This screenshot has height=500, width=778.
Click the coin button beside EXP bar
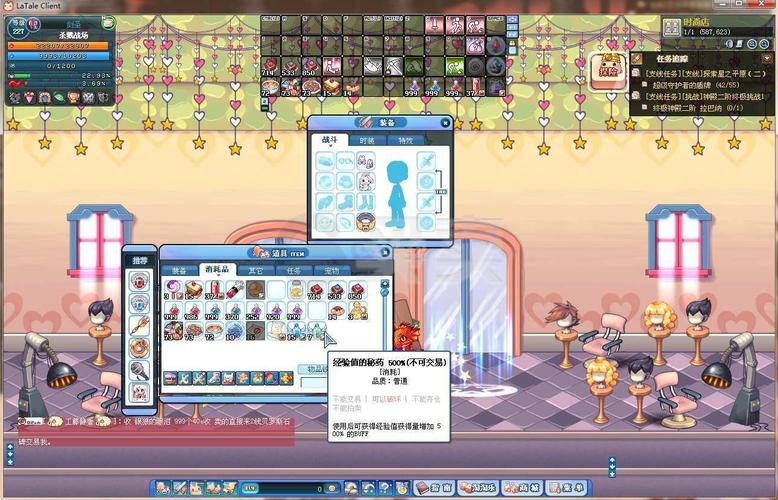click(331, 489)
